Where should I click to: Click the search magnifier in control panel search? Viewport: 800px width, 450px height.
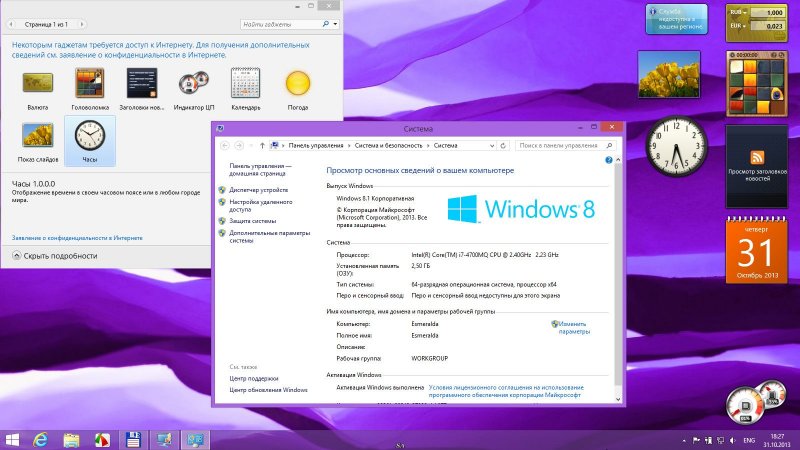(609, 145)
